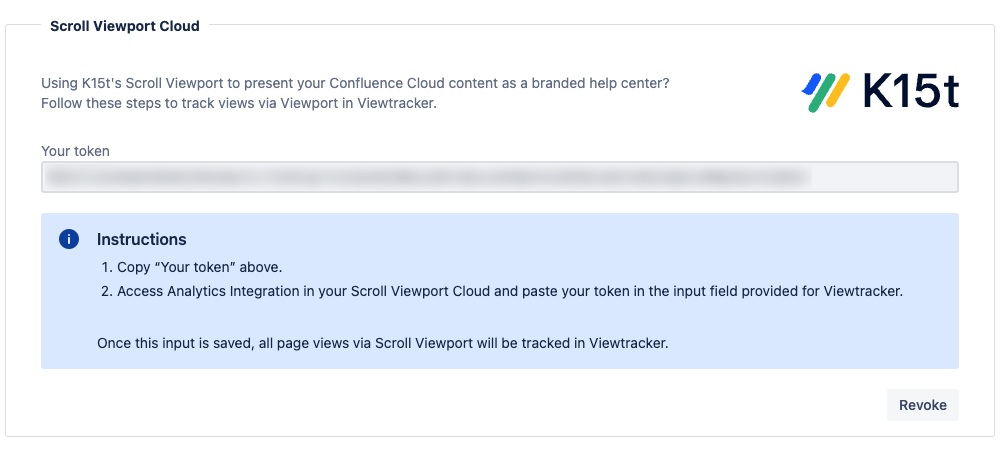This screenshot has width=1001, height=455.
Task: Click the K15t striped logo mark
Action: tap(825, 92)
